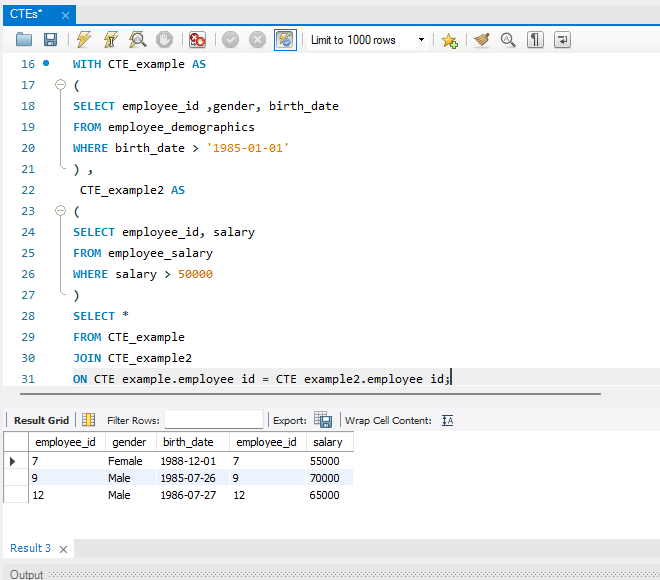Select the row header with arrow indicator
This screenshot has height=580, width=660.
coord(16,461)
